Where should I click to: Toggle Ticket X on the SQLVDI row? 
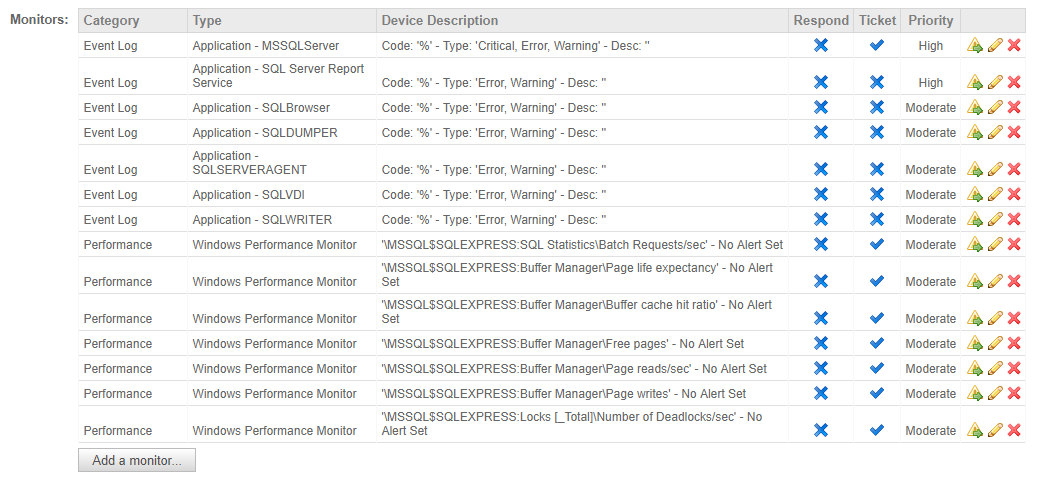[x=877, y=194]
